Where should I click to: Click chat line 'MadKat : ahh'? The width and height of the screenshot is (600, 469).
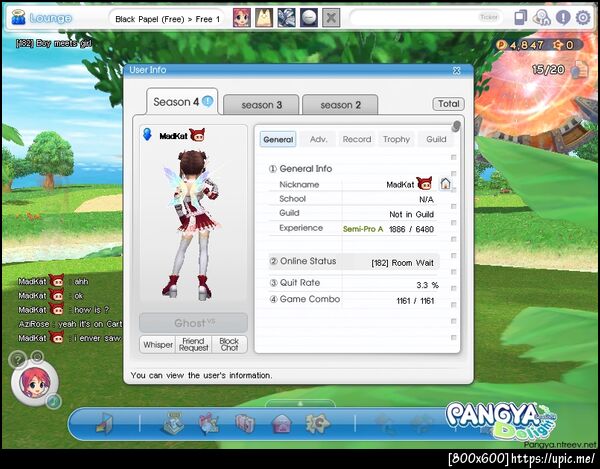(53, 281)
